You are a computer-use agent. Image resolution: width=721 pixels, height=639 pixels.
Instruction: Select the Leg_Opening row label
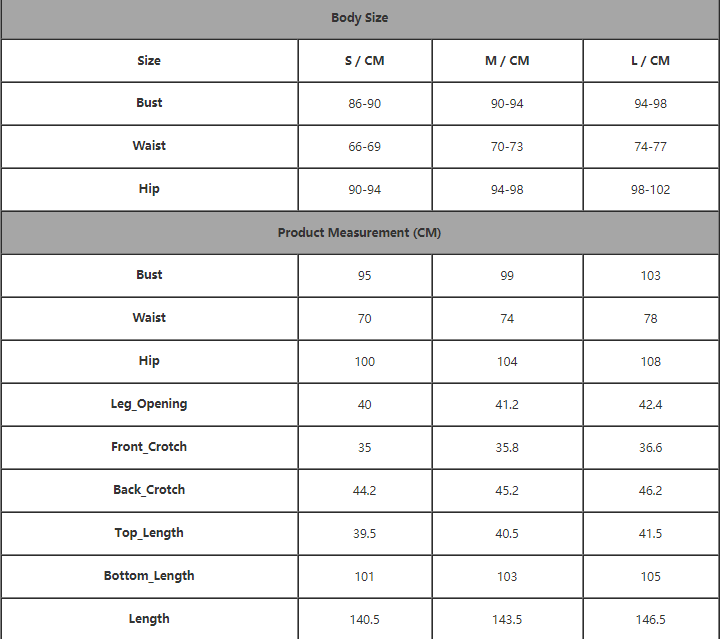149,404
